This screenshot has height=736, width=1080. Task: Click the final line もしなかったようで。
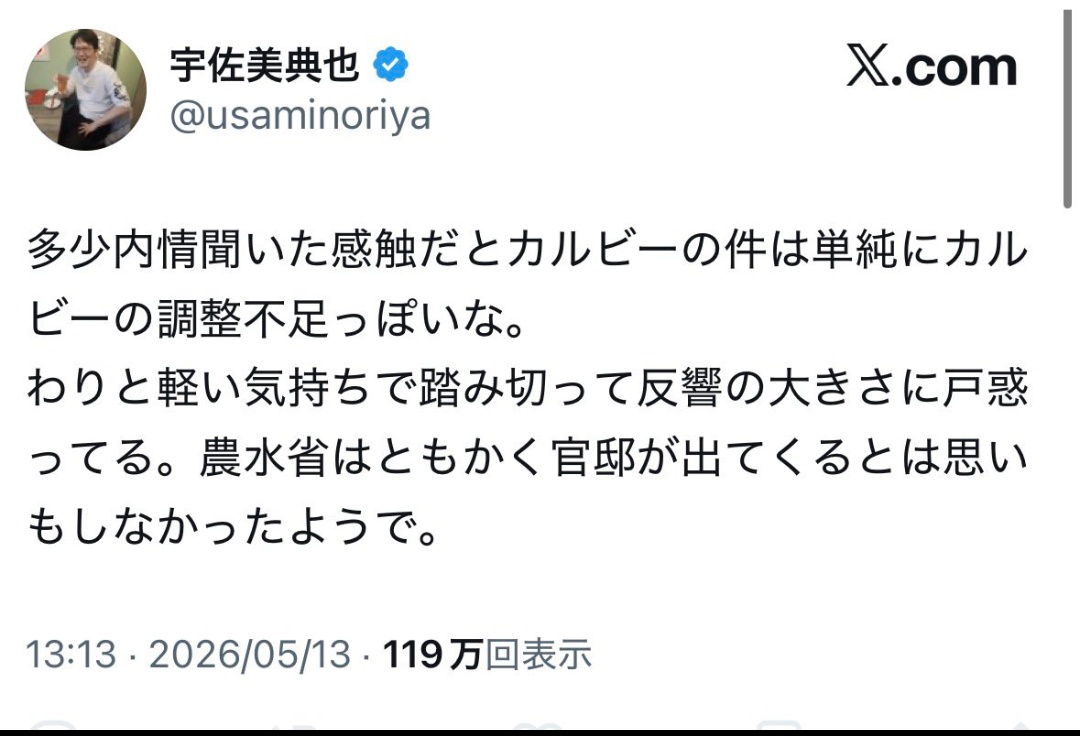pyautogui.click(x=233, y=526)
